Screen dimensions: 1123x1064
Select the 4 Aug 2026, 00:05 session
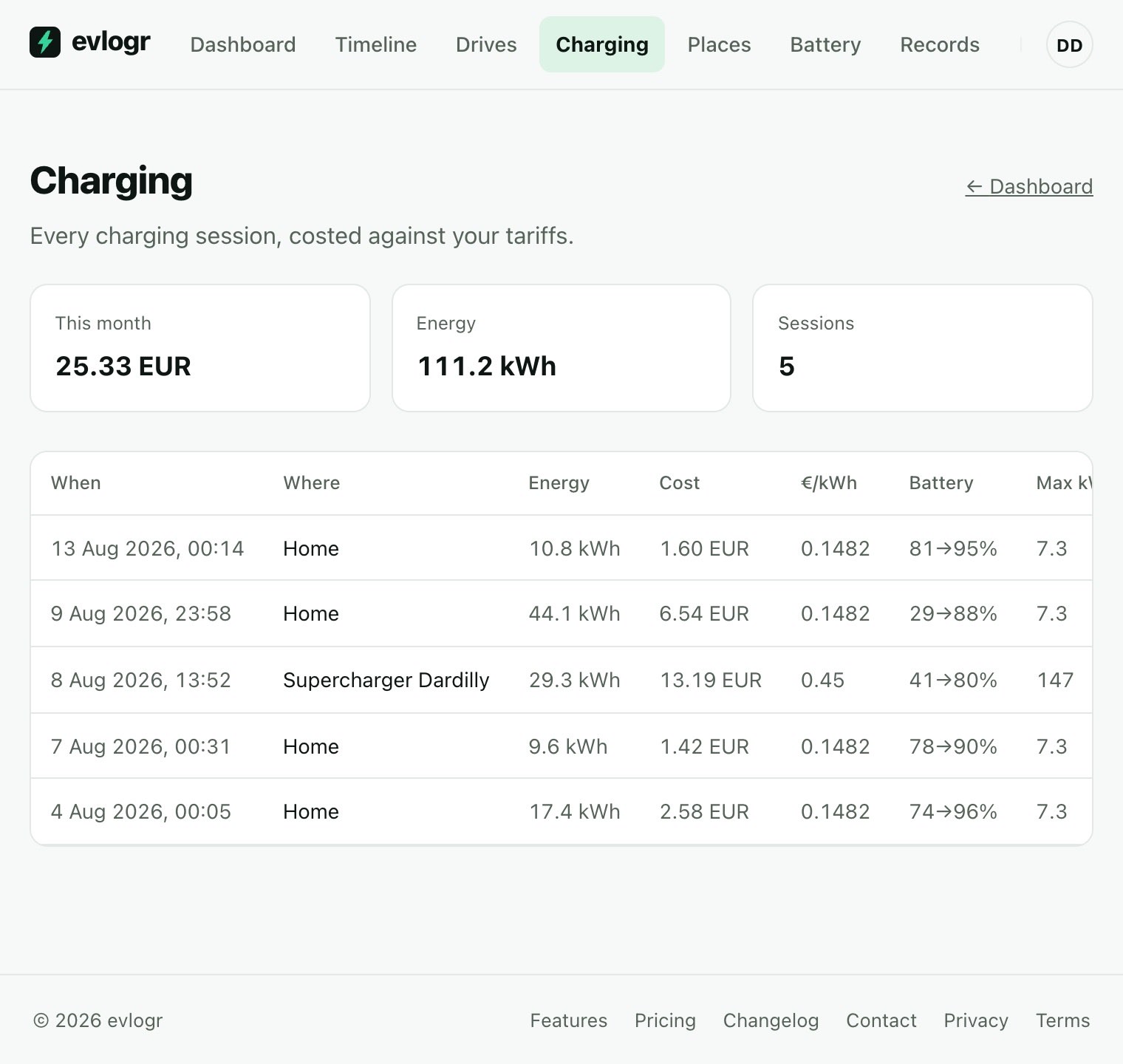click(x=561, y=811)
